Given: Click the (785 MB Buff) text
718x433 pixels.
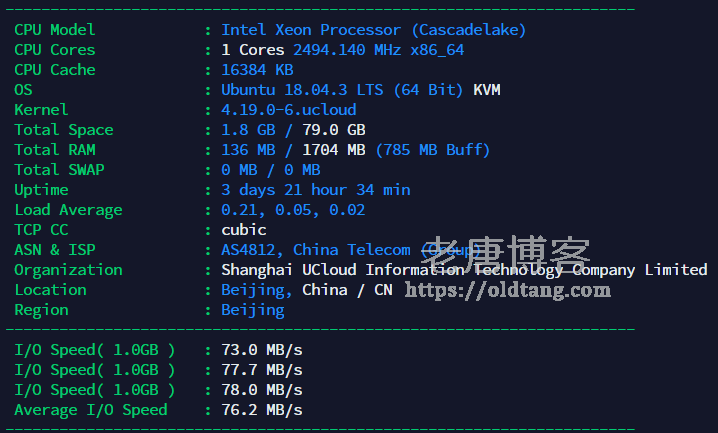Looking at the screenshot, I should [433, 150].
